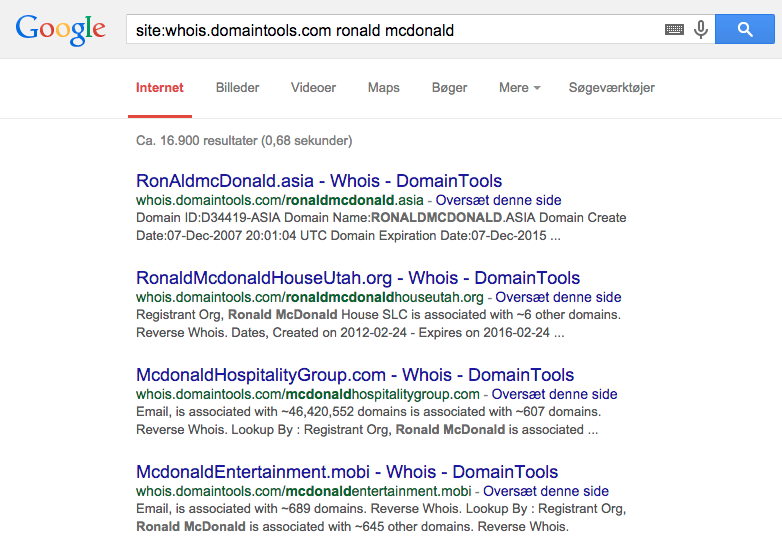The image size is (782, 555).
Task: Click the blue search magnifier button
Action: [x=745, y=29]
